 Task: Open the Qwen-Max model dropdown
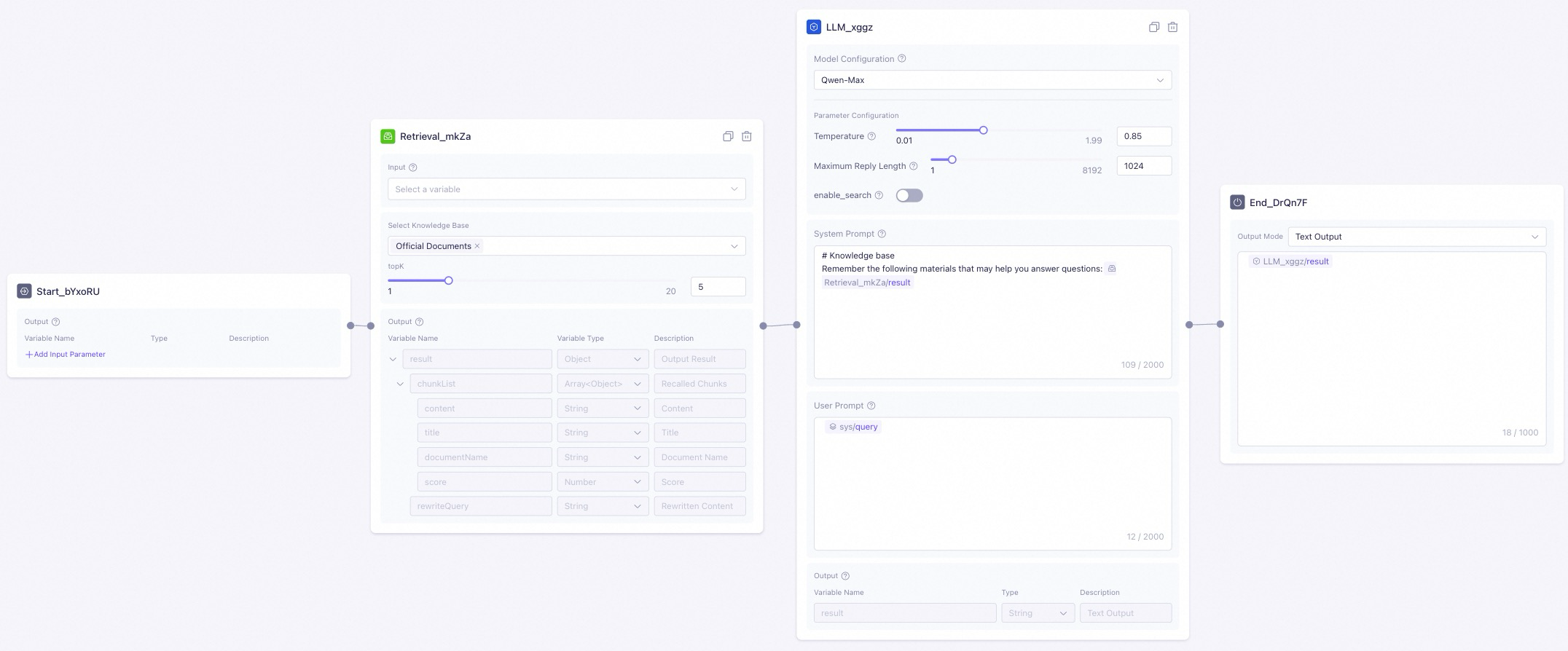tap(992, 80)
